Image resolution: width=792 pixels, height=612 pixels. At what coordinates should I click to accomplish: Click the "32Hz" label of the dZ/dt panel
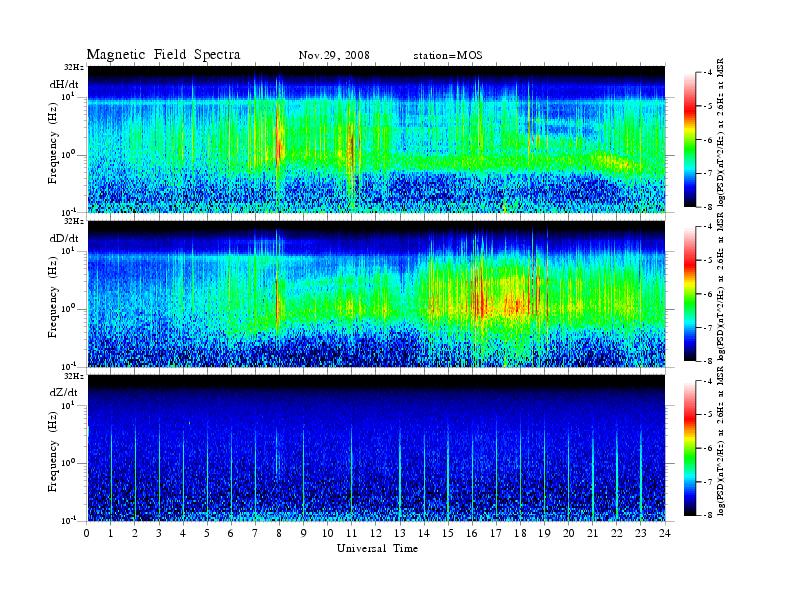coord(74,376)
